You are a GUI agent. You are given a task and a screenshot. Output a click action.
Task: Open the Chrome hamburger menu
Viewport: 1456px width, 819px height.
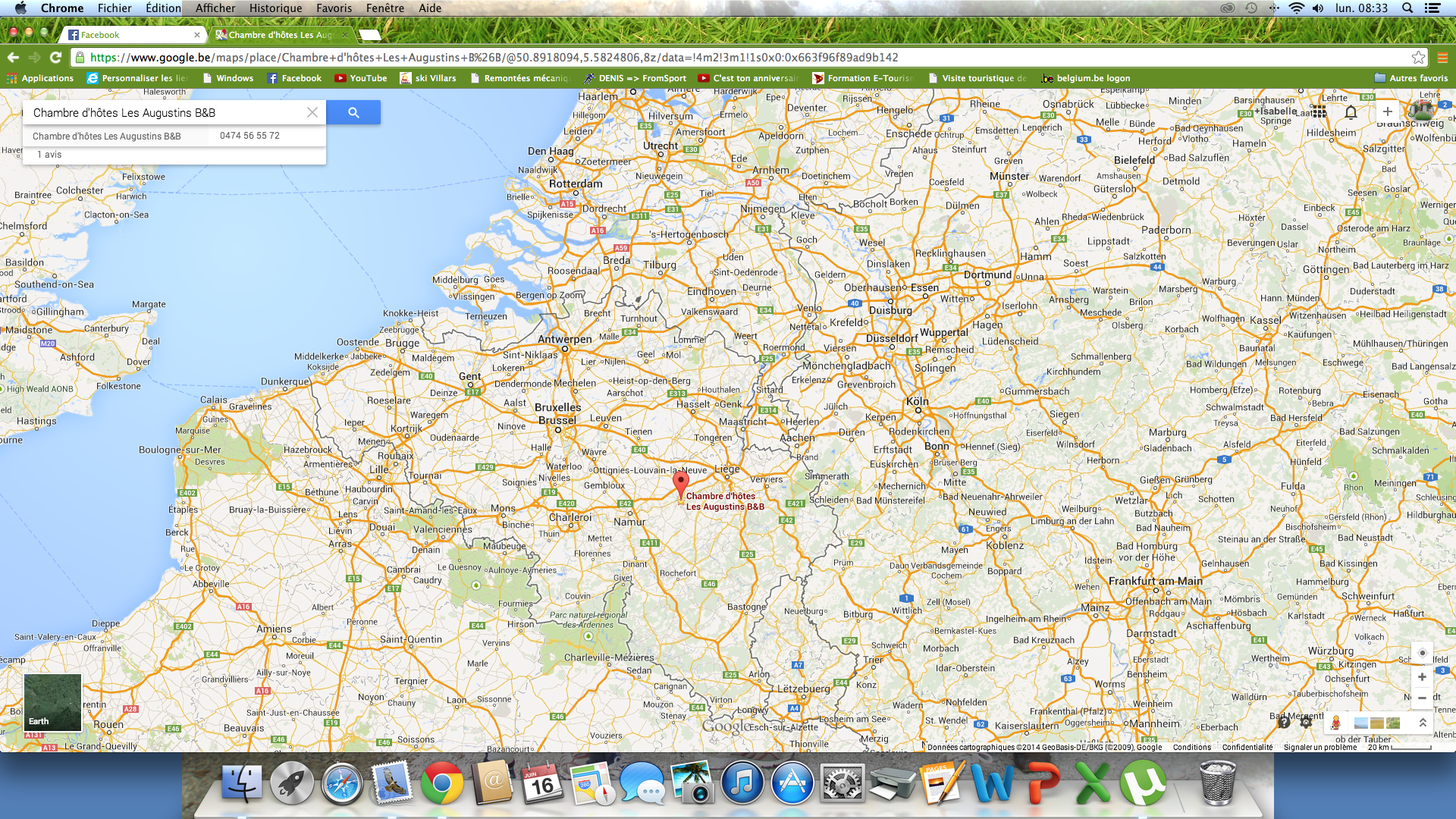(x=1442, y=58)
